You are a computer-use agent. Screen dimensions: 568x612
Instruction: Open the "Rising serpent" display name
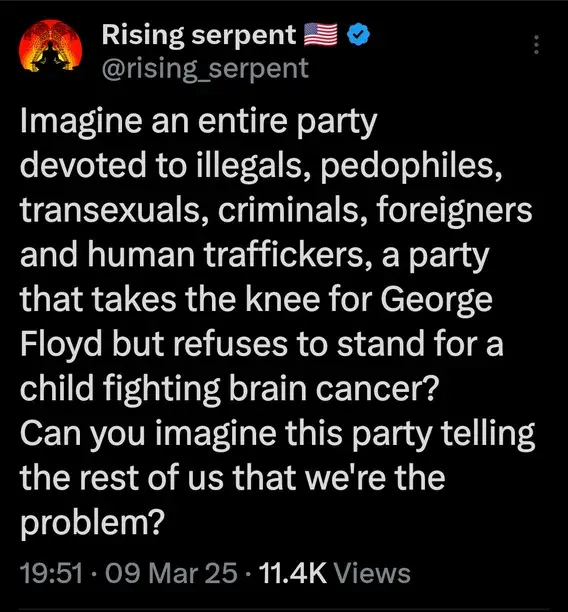pos(199,36)
